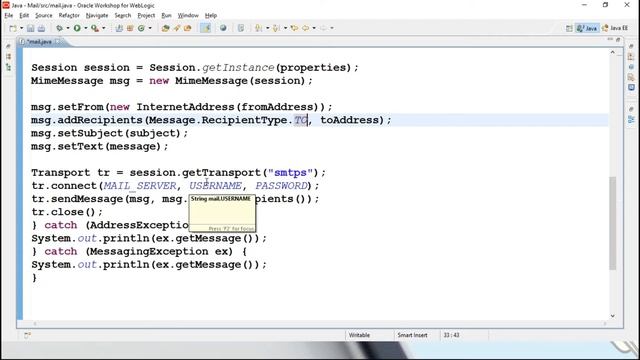Click the Restore icon in left trim

[8, 47]
